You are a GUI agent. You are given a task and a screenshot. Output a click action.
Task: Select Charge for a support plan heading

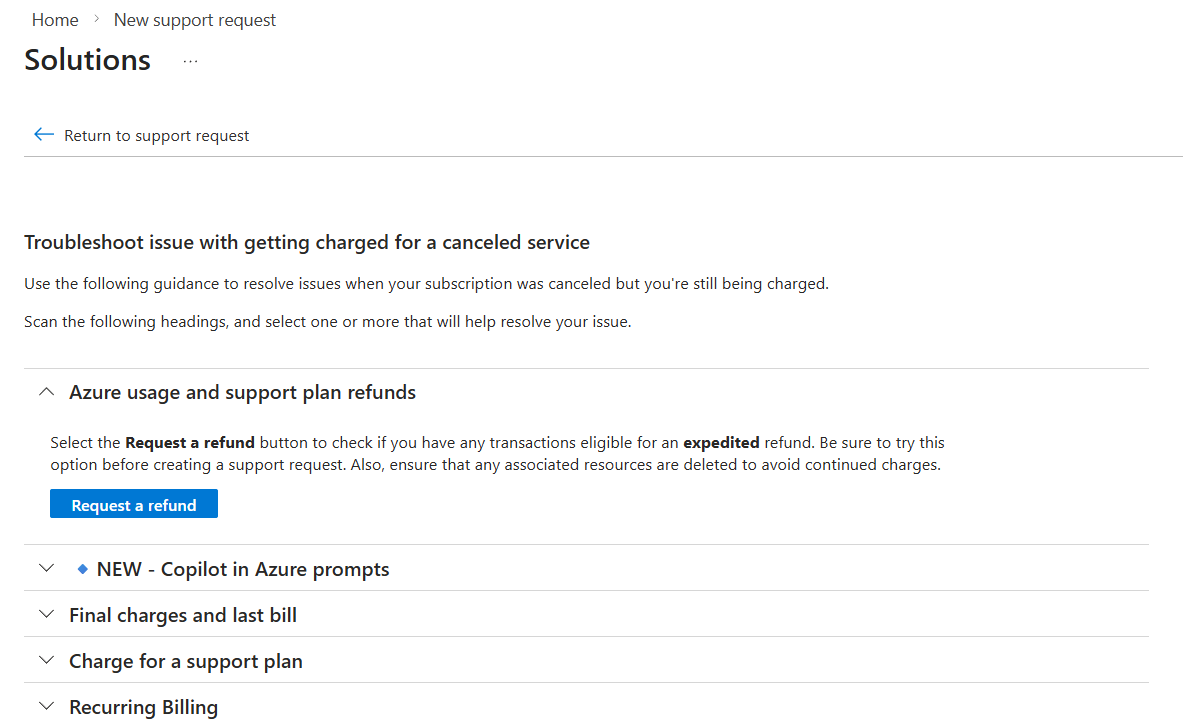(x=186, y=662)
